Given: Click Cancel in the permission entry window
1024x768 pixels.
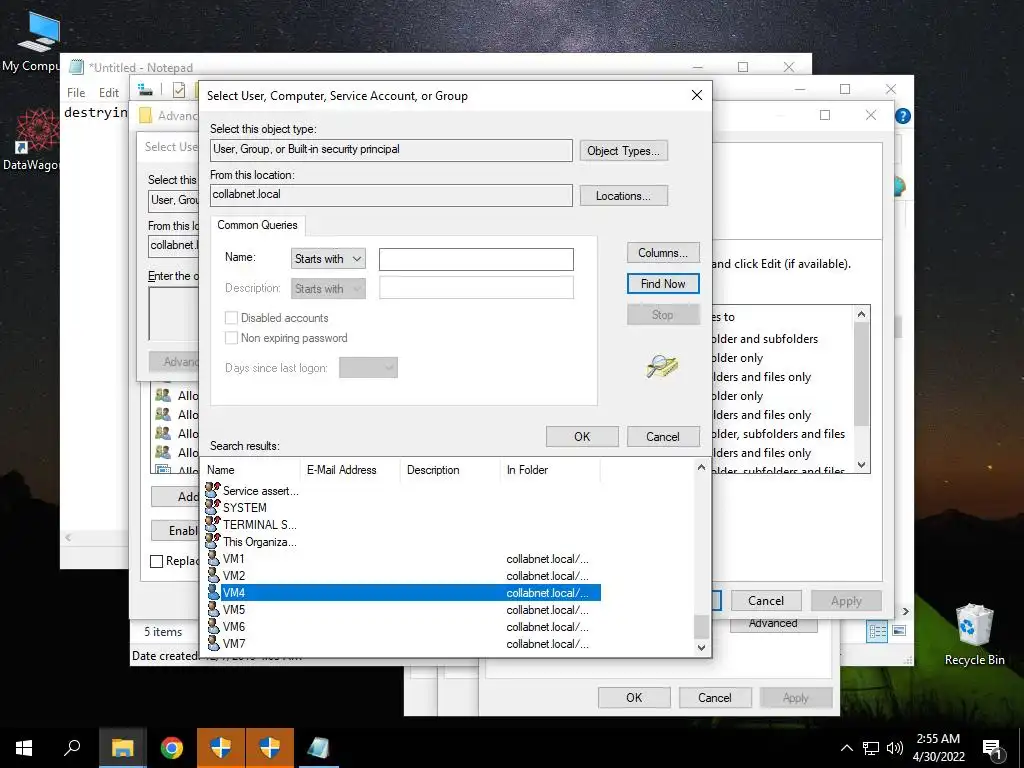Looking at the screenshot, I should tap(765, 601).
